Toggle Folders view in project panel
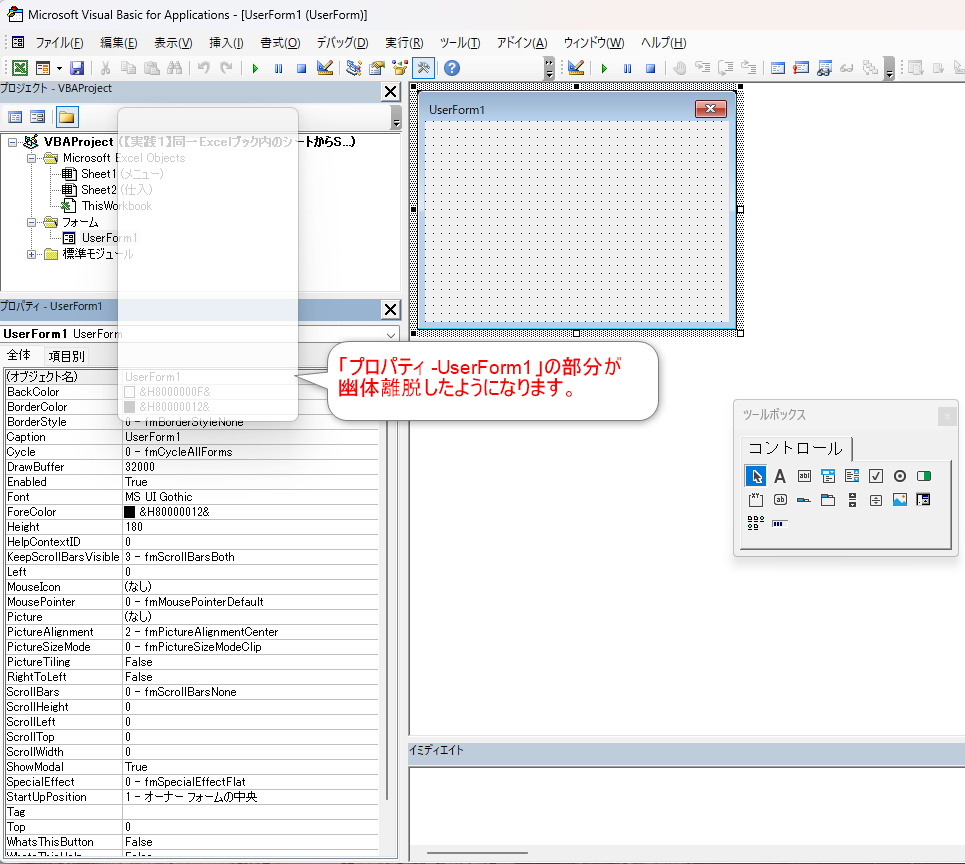The width and height of the screenshot is (965, 864). pos(66,117)
